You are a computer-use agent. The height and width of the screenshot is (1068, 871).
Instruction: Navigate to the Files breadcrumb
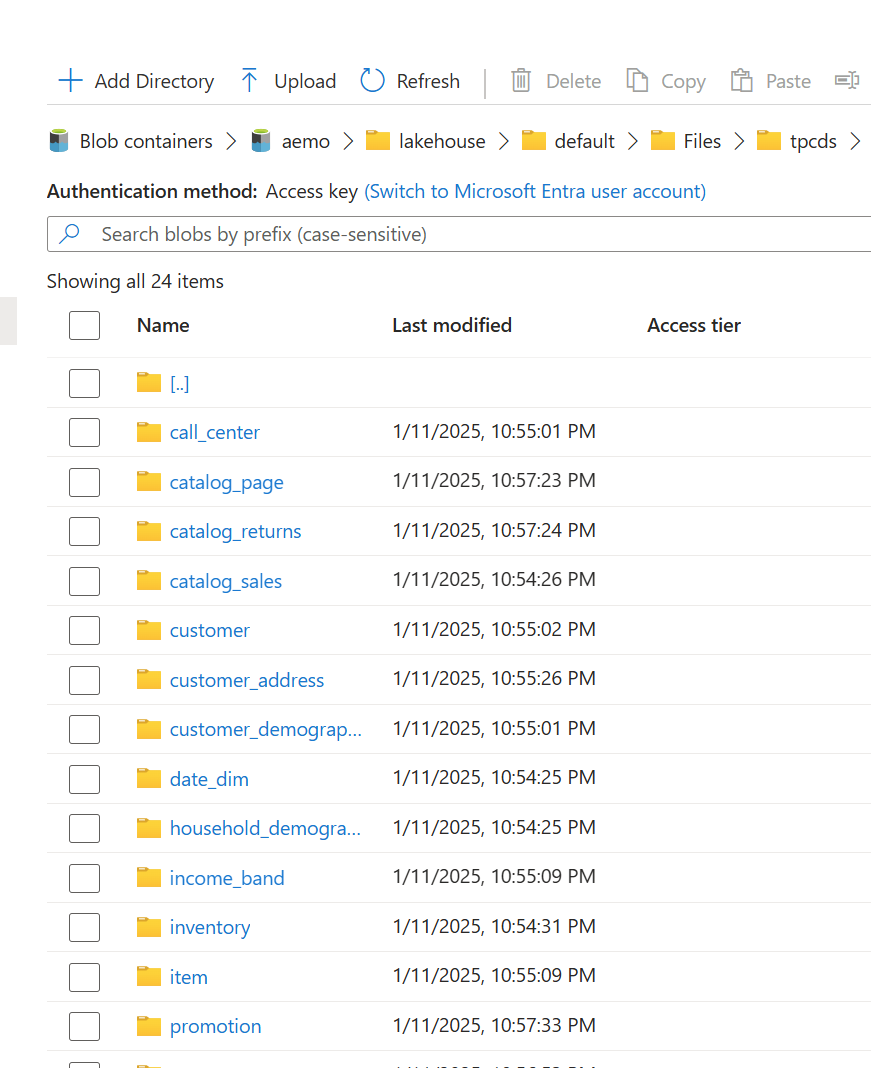(x=701, y=141)
